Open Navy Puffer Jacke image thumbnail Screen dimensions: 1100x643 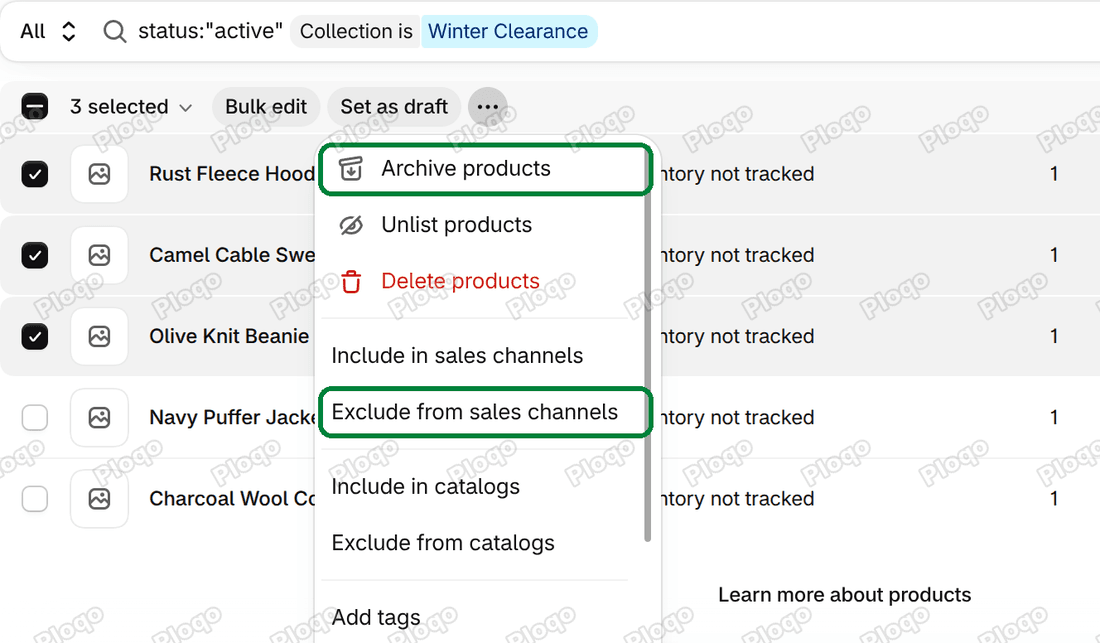(100, 418)
